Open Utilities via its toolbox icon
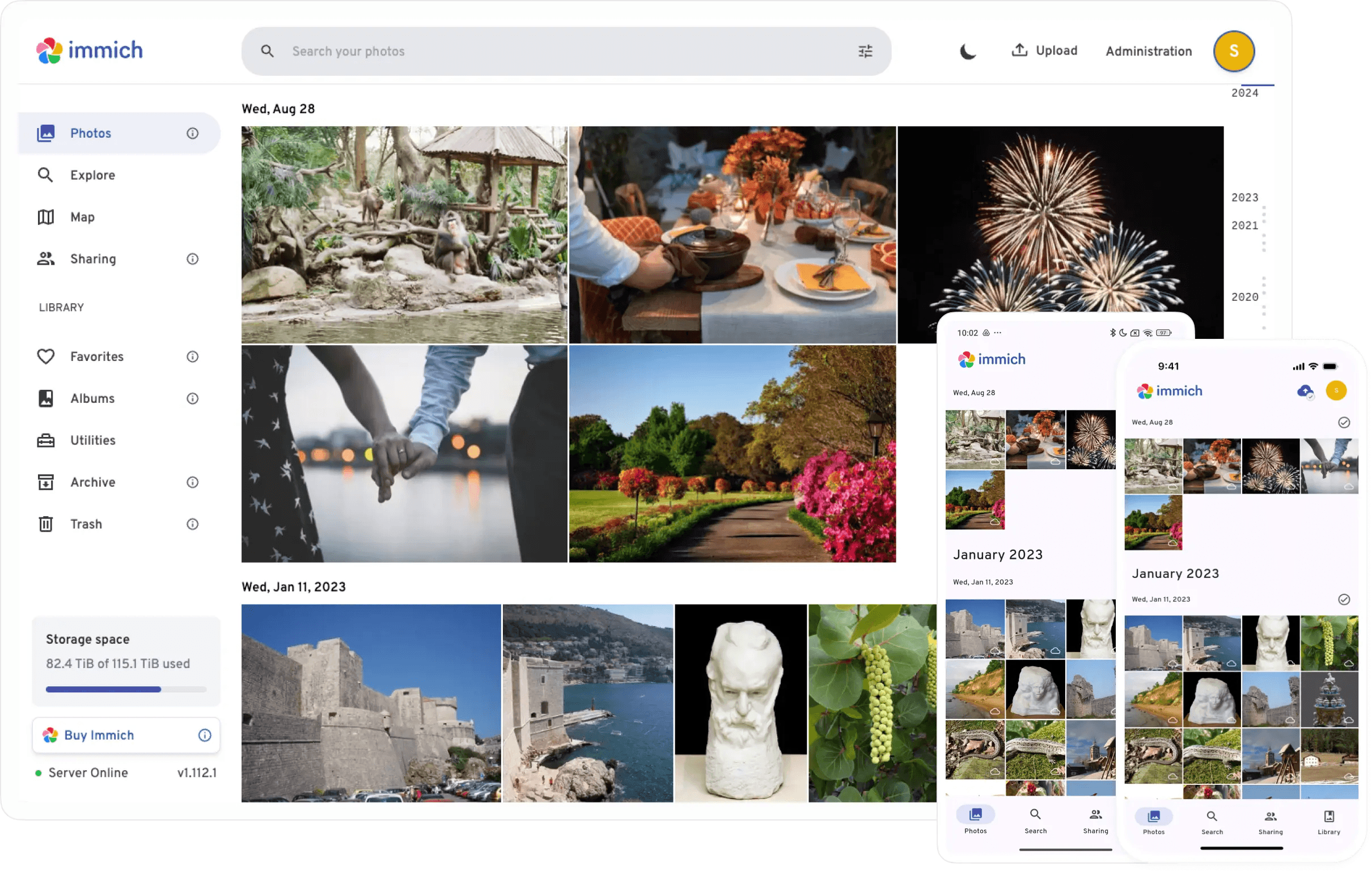This screenshot has width=1372, height=884. pyautogui.click(x=46, y=440)
